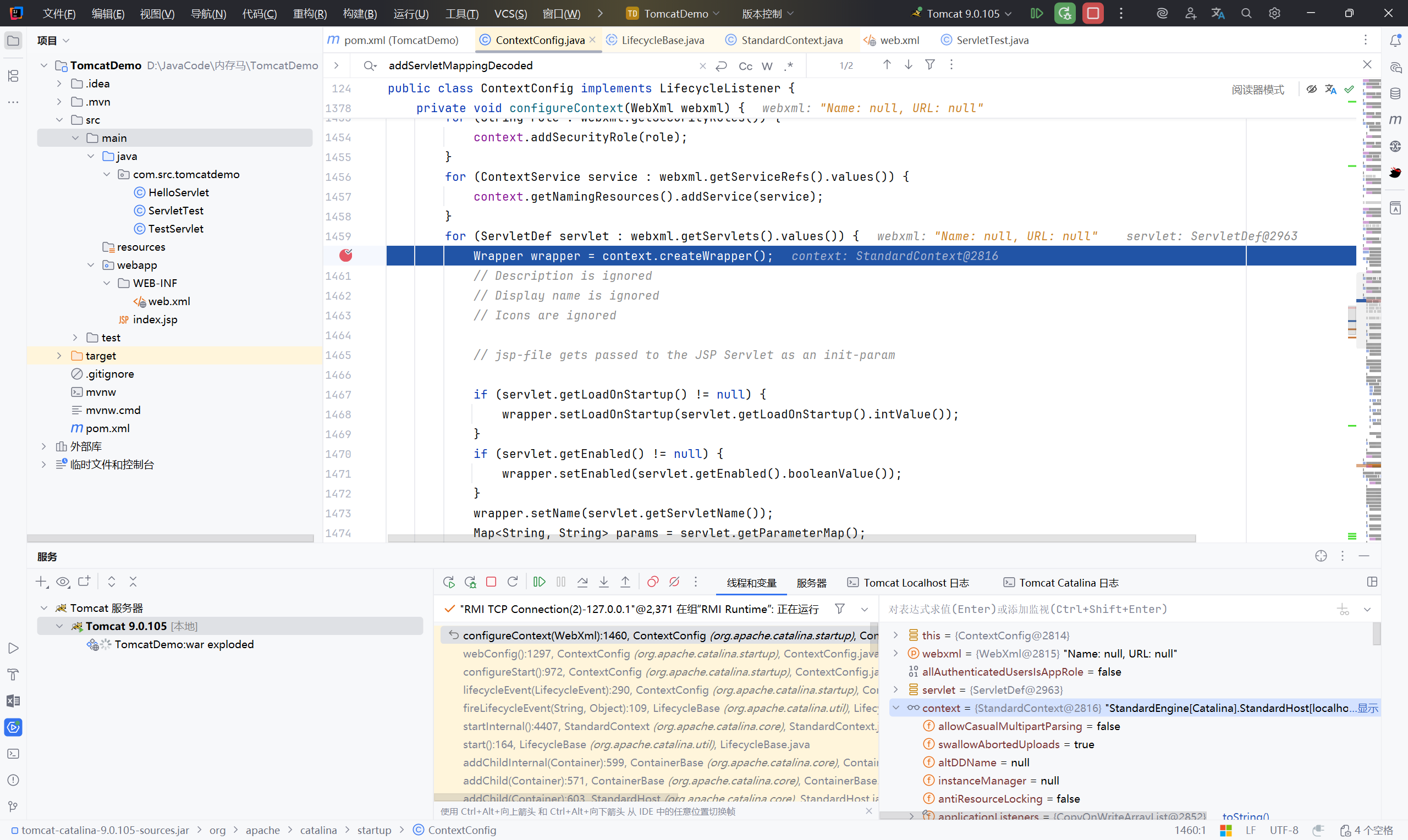This screenshot has height=840, width=1408.
Task: Click the 阅读器模式 reader mode link
Action: click(x=1257, y=90)
